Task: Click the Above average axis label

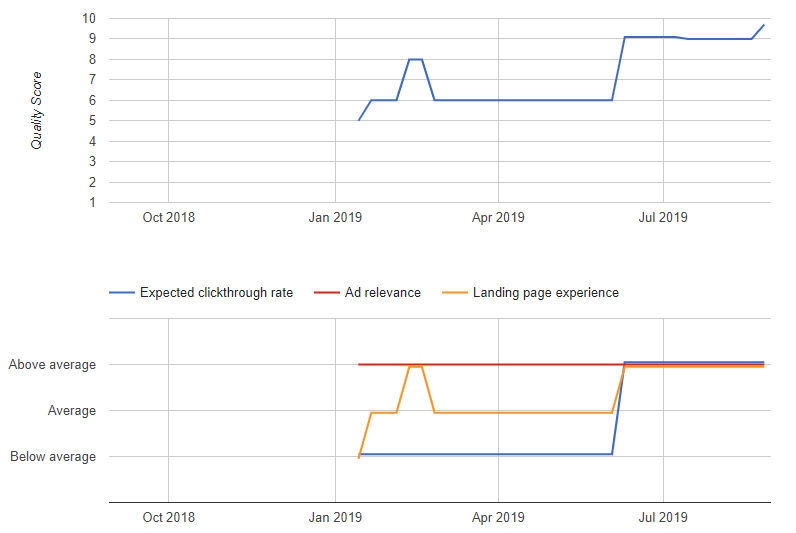Action: 52,365
